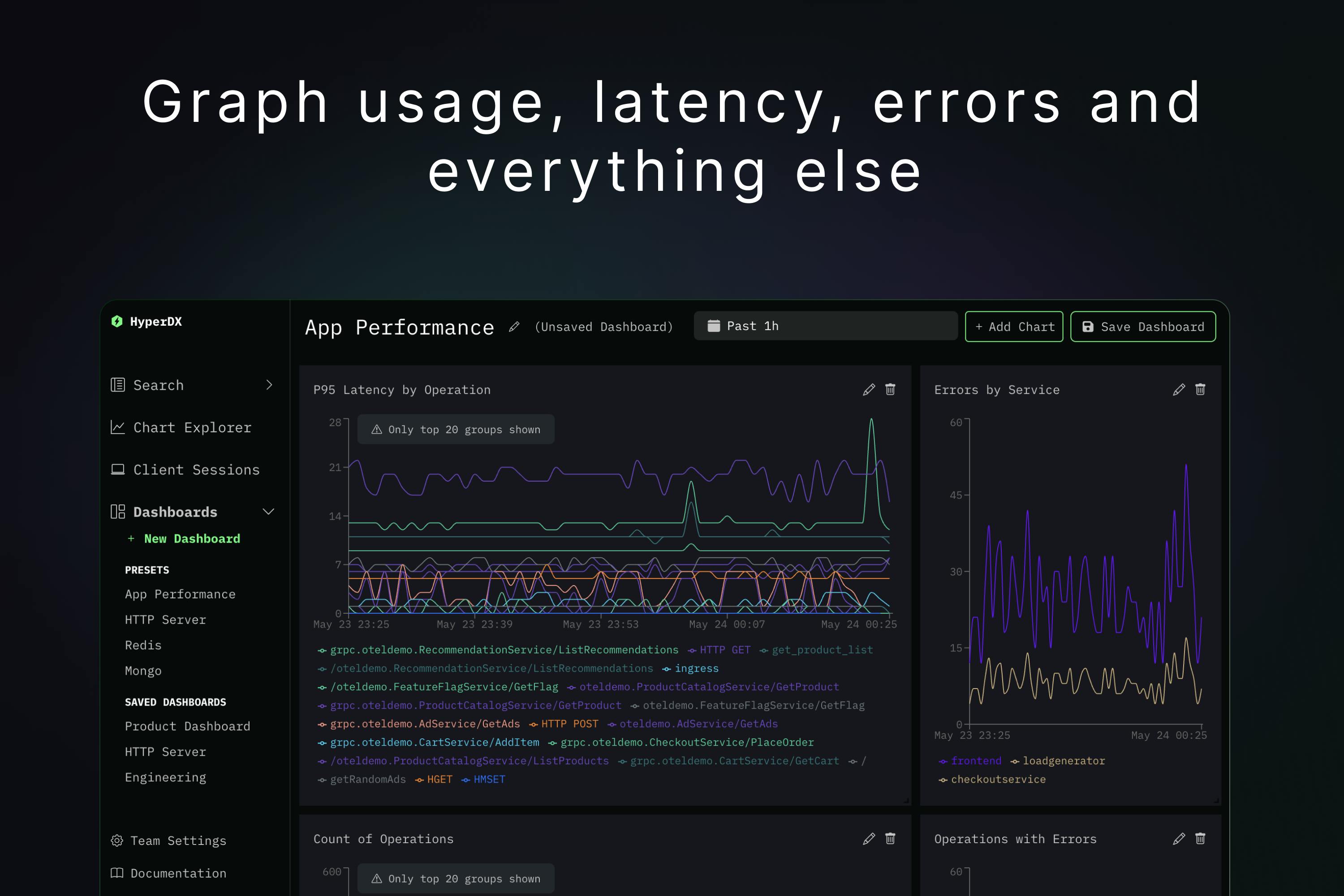
Task: Click the save disk icon on Save Dashboard
Action: (1088, 327)
